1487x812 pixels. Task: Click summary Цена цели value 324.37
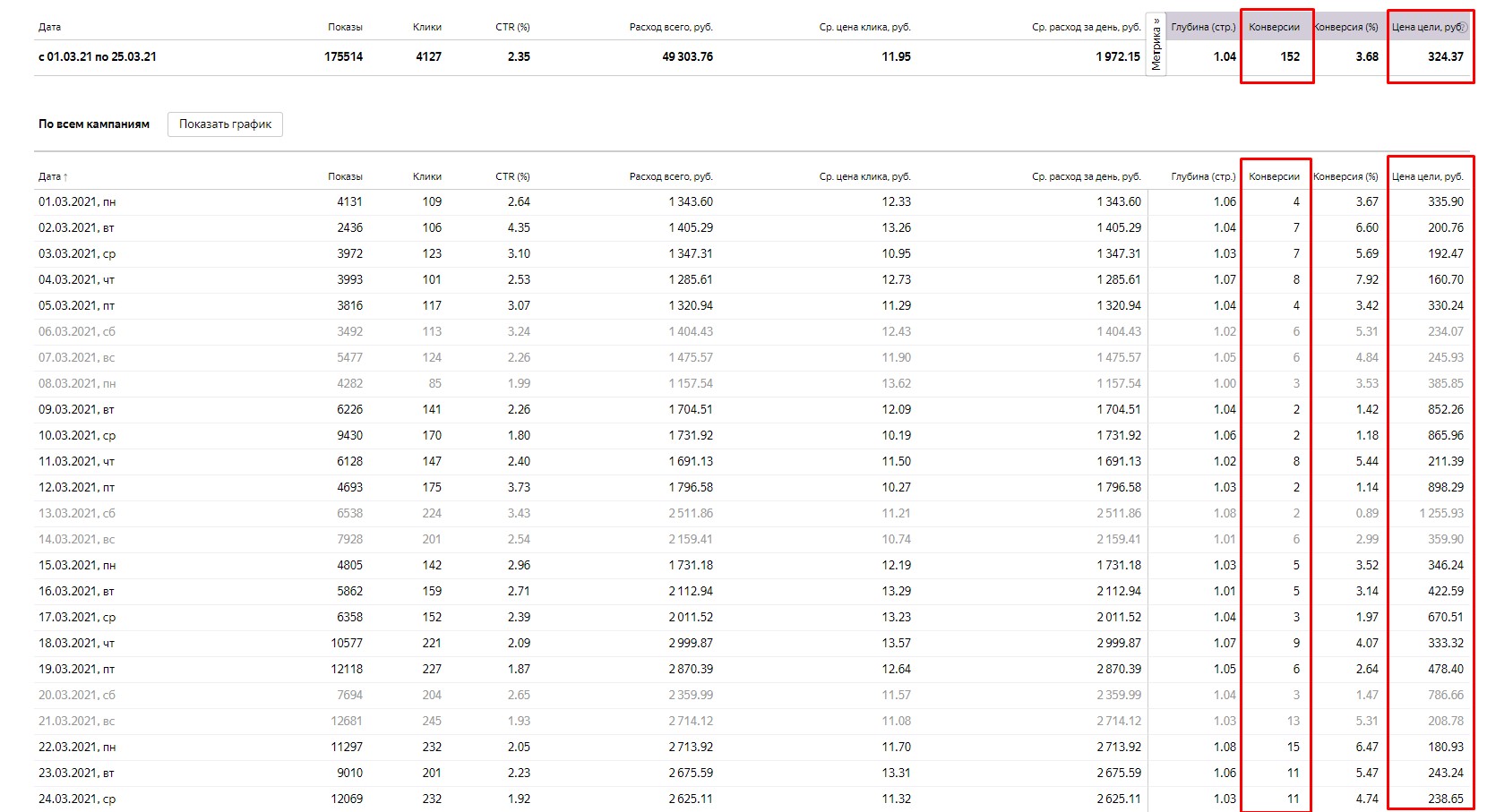[1446, 56]
